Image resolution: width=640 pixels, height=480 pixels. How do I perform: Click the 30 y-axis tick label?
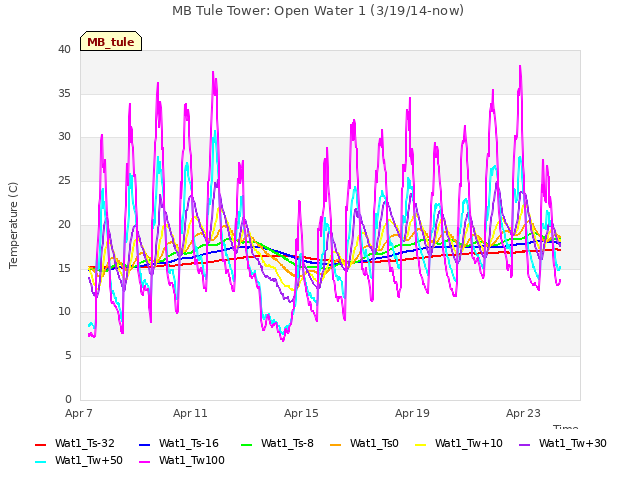[64, 137]
